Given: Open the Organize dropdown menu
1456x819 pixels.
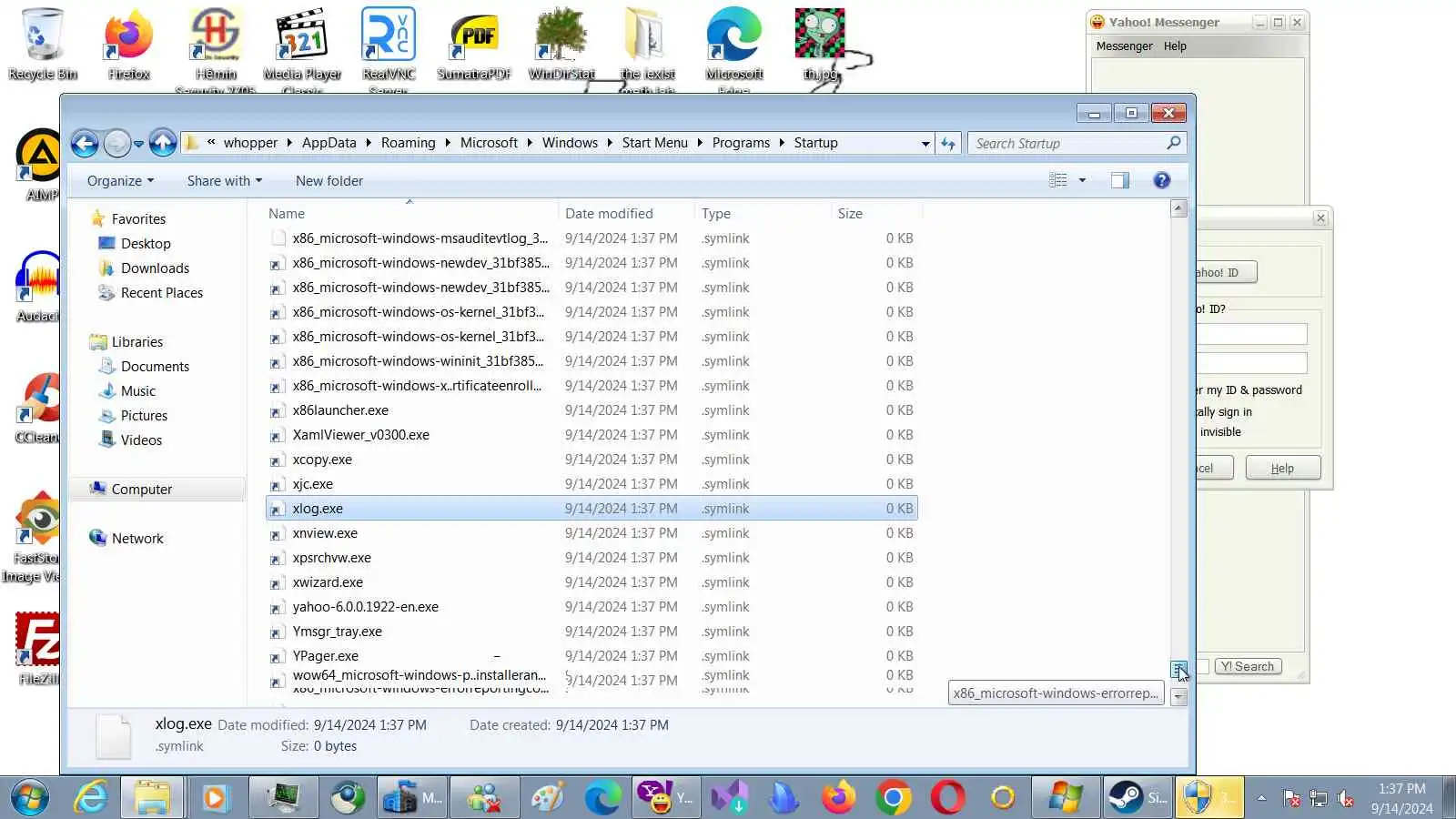Looking at the screenshot, I should pyautogui.click(x=120, y=181).
